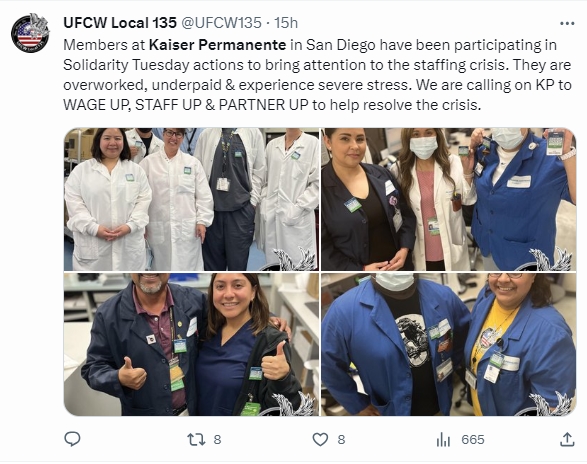Viewport: 587px width, 464px height.
Task: Open the Kaiser Permanente bold text
Action: (x=218, y=45)
